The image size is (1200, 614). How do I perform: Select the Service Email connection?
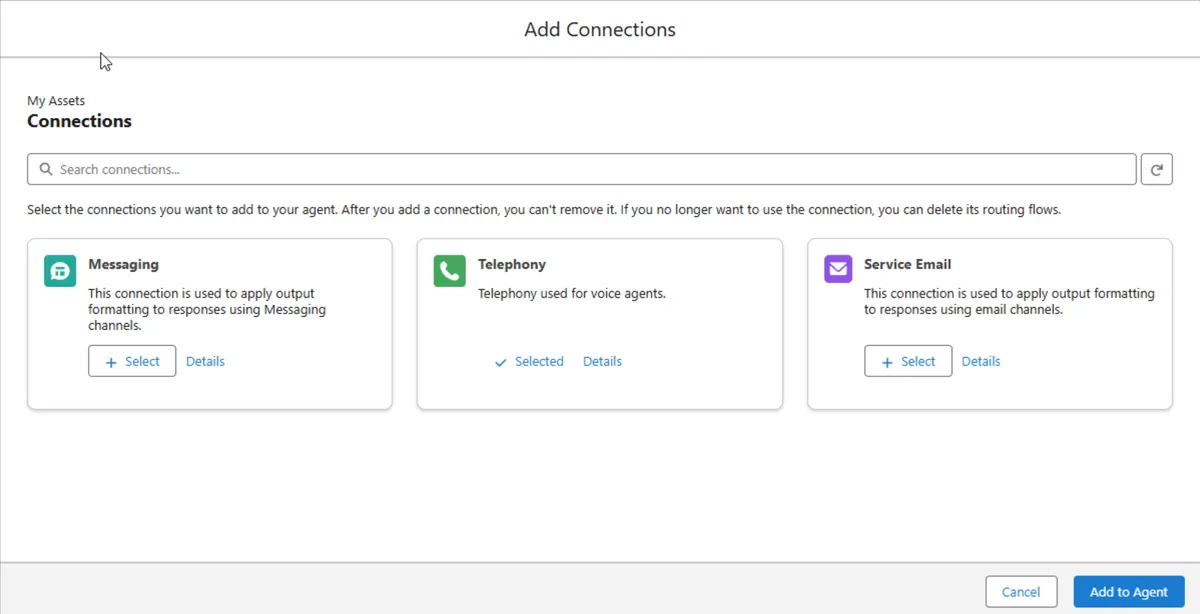(x=908, y=361)
